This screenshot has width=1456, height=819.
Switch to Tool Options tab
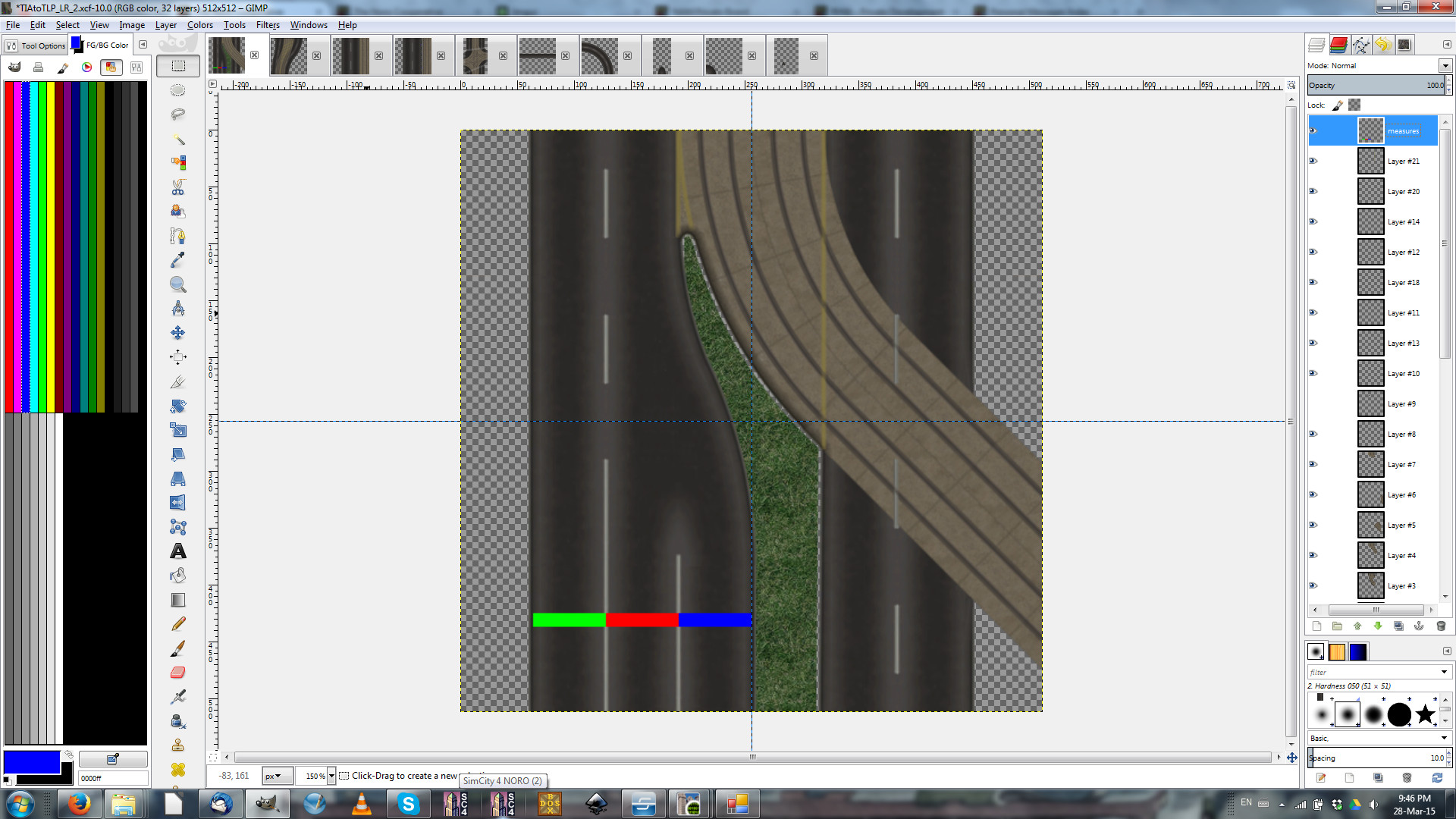(x=36, y=45)
